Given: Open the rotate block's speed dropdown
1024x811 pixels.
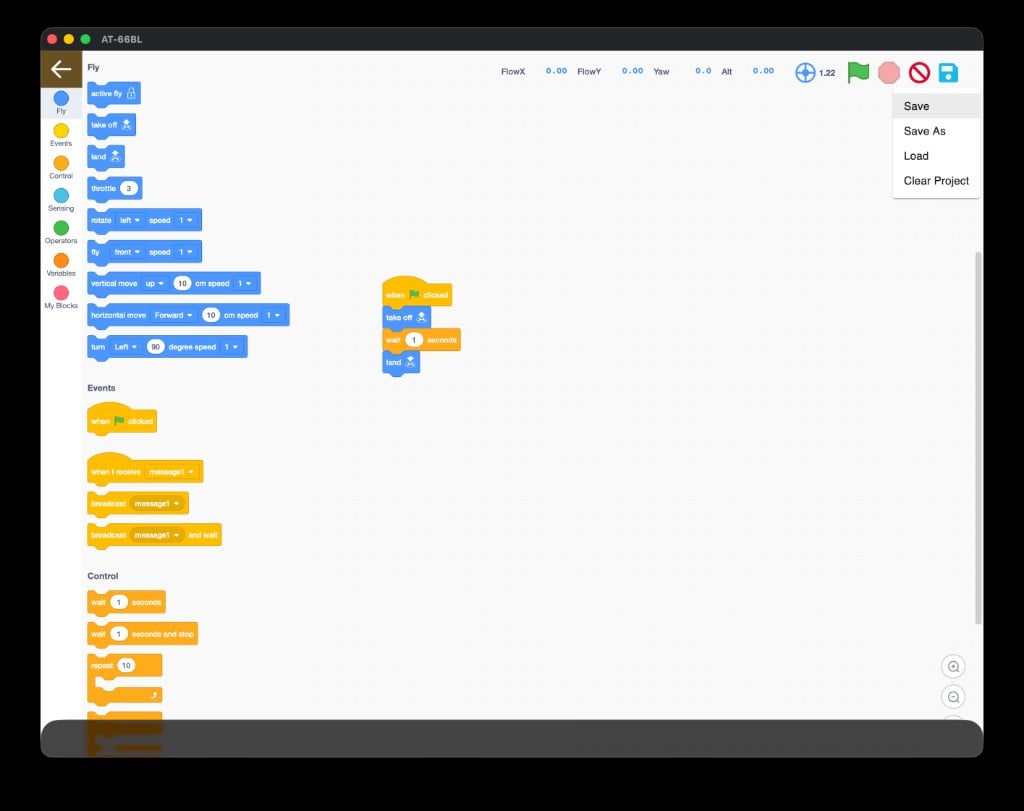Looking at the screenshot, I should (x=186, y=220).
